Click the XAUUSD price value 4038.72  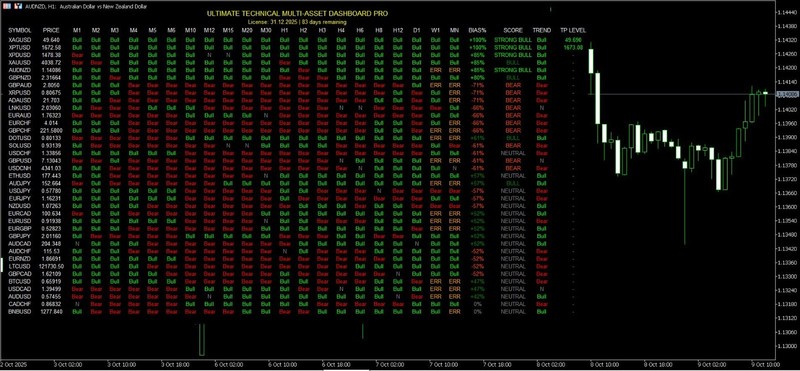click(52, 62)
